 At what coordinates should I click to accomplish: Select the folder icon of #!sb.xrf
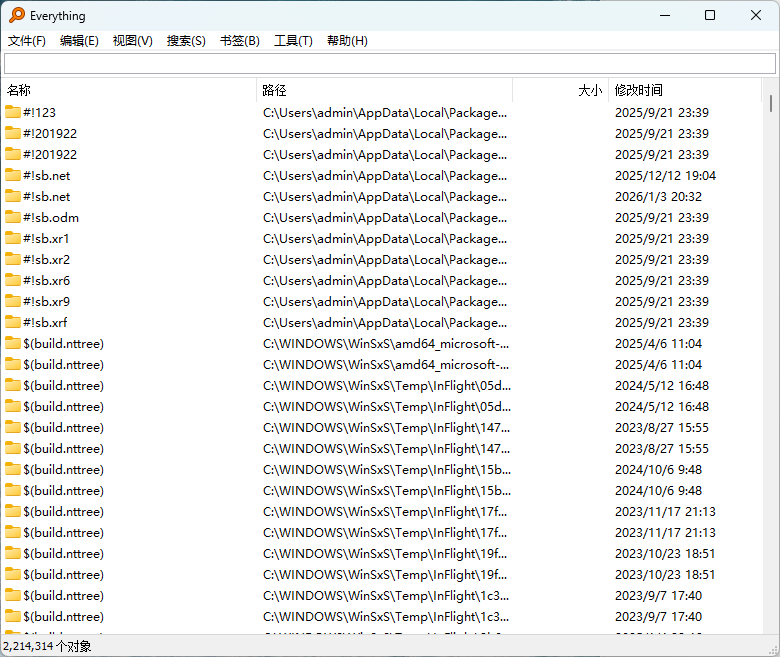(13, 322)
